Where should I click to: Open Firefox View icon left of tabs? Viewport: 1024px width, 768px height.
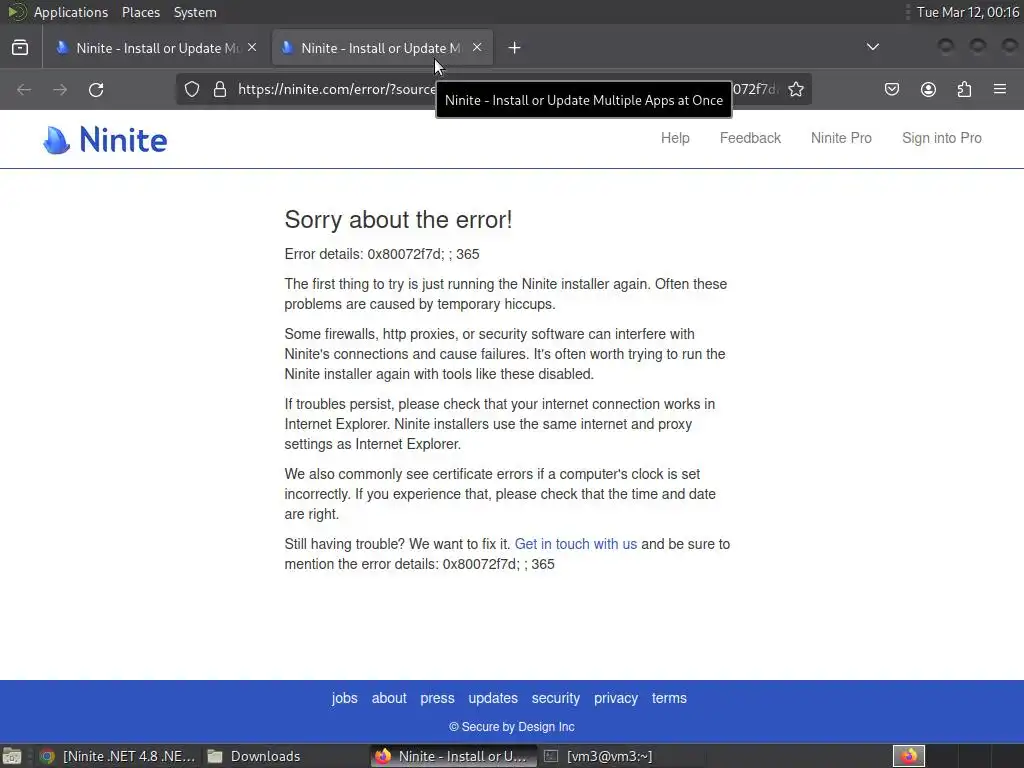(20, 48)
